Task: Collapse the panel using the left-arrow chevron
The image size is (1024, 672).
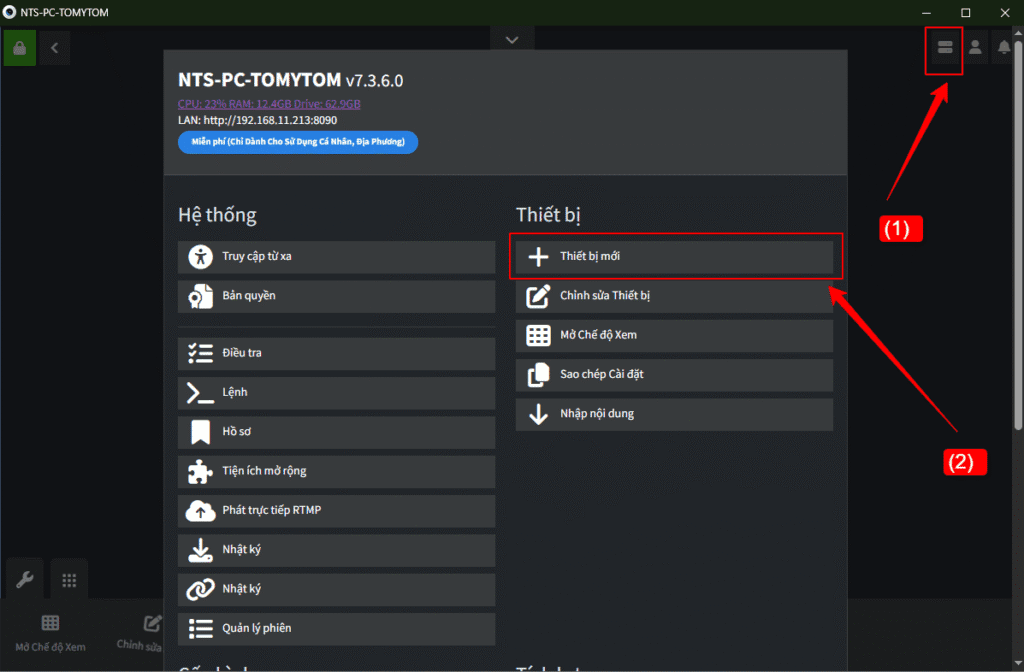Action: (x=54, y=47)
